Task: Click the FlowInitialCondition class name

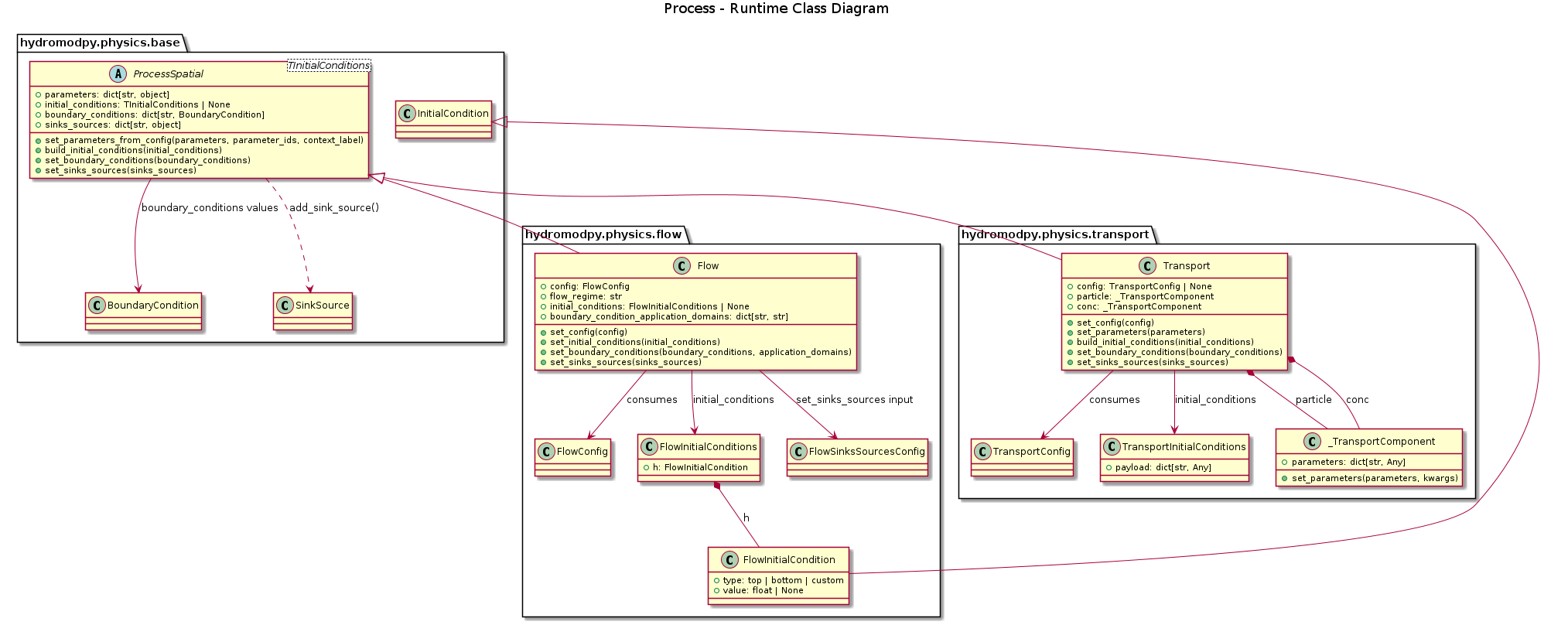Action: coord(789,560)
